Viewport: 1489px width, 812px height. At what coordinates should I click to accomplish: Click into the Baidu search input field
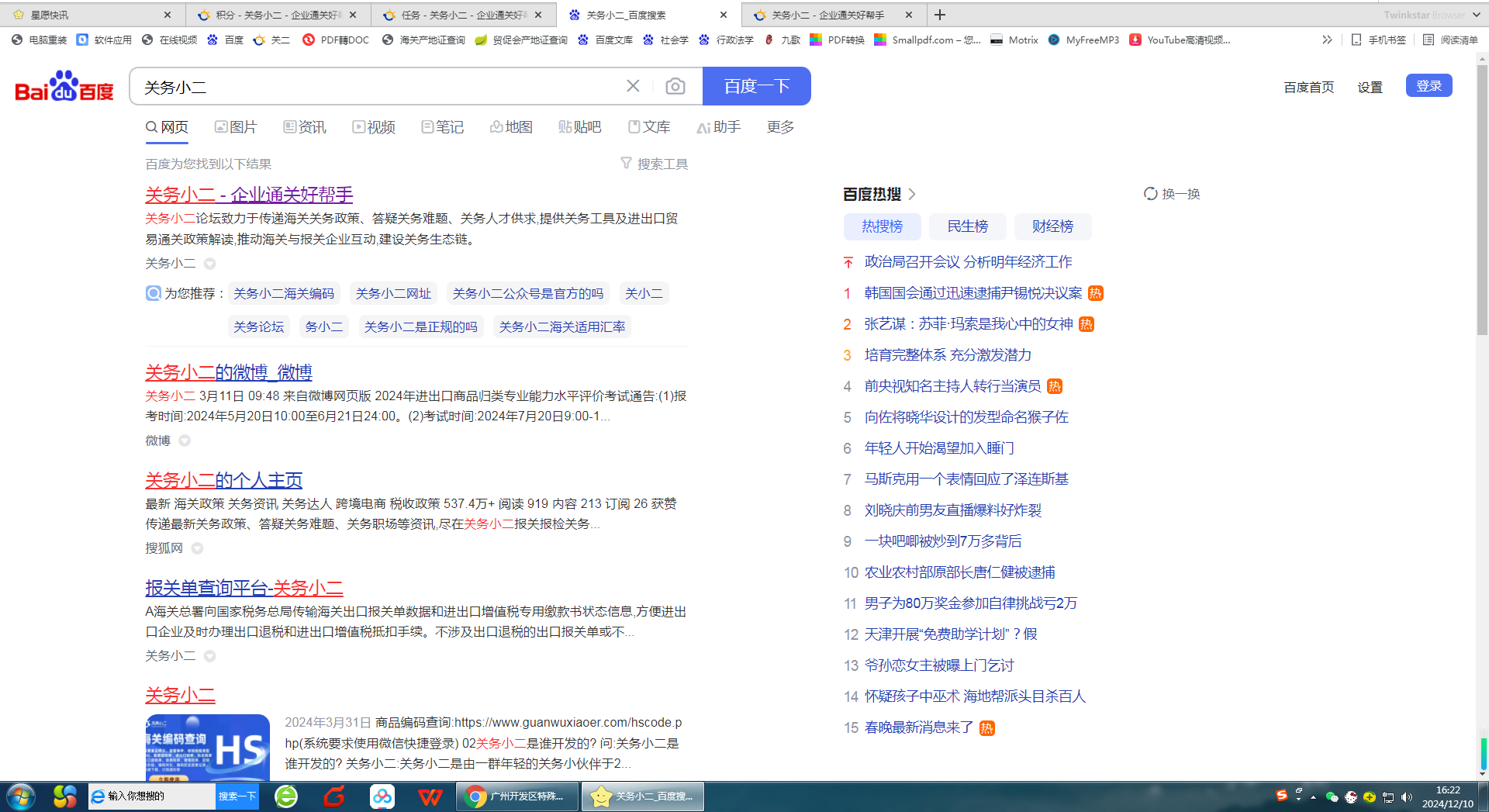pos(380,86)
